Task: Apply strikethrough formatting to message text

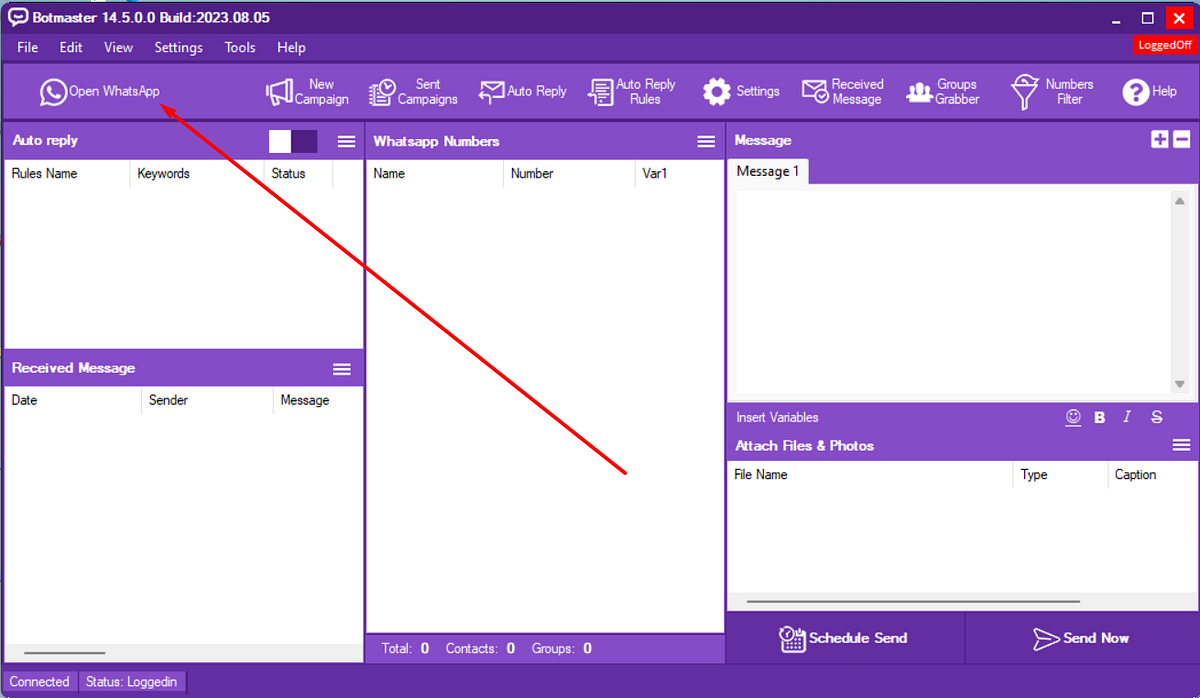Action: (1156, 417)
